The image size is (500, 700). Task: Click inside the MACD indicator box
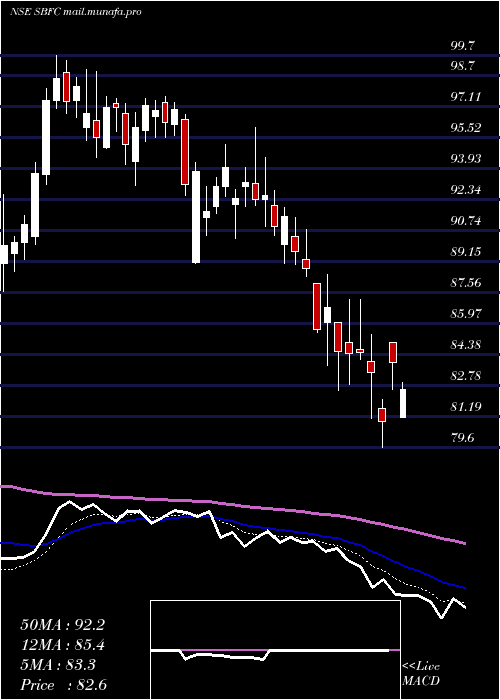coord(275,650)
